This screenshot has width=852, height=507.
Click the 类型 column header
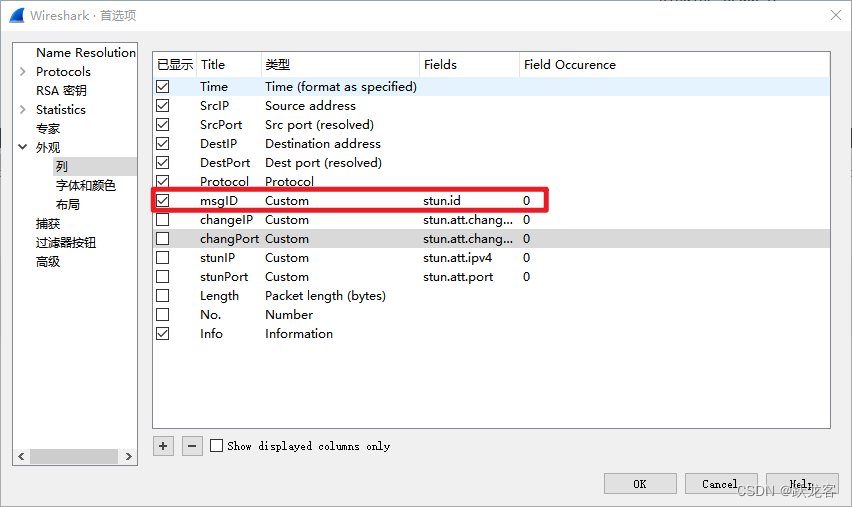pos(340,65)
